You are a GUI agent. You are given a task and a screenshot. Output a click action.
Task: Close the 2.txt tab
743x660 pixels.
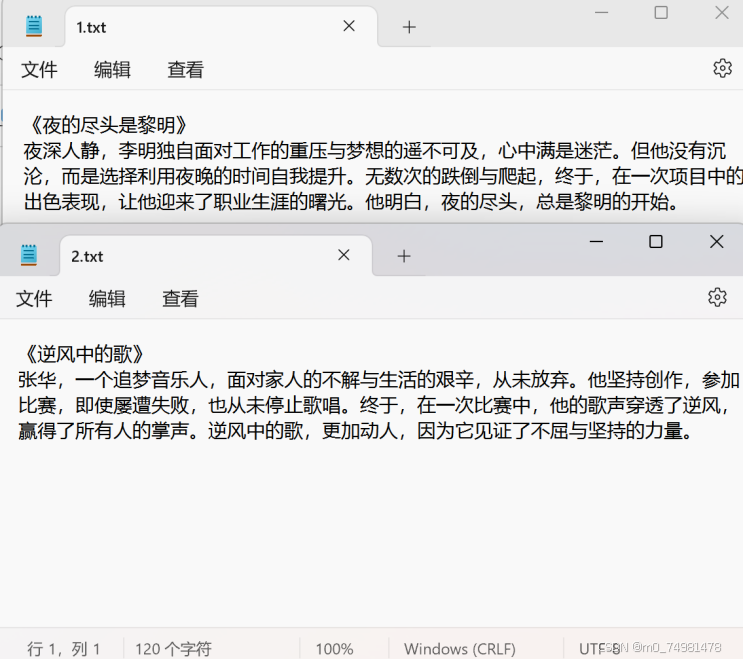[x=344, y=255]
